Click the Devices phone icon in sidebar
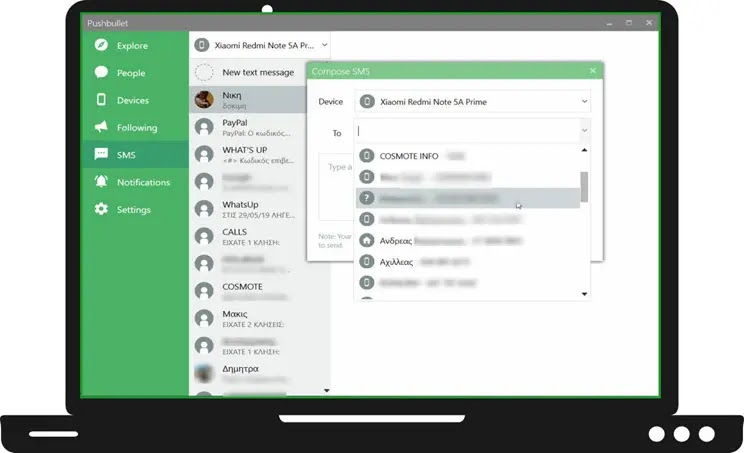 pos(101,99)
